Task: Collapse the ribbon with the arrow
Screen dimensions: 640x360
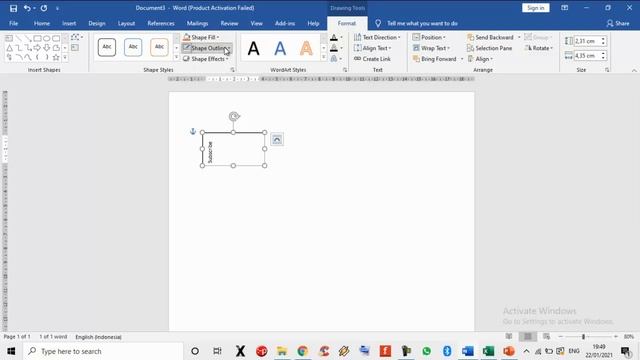Action: tap(634, 71)
